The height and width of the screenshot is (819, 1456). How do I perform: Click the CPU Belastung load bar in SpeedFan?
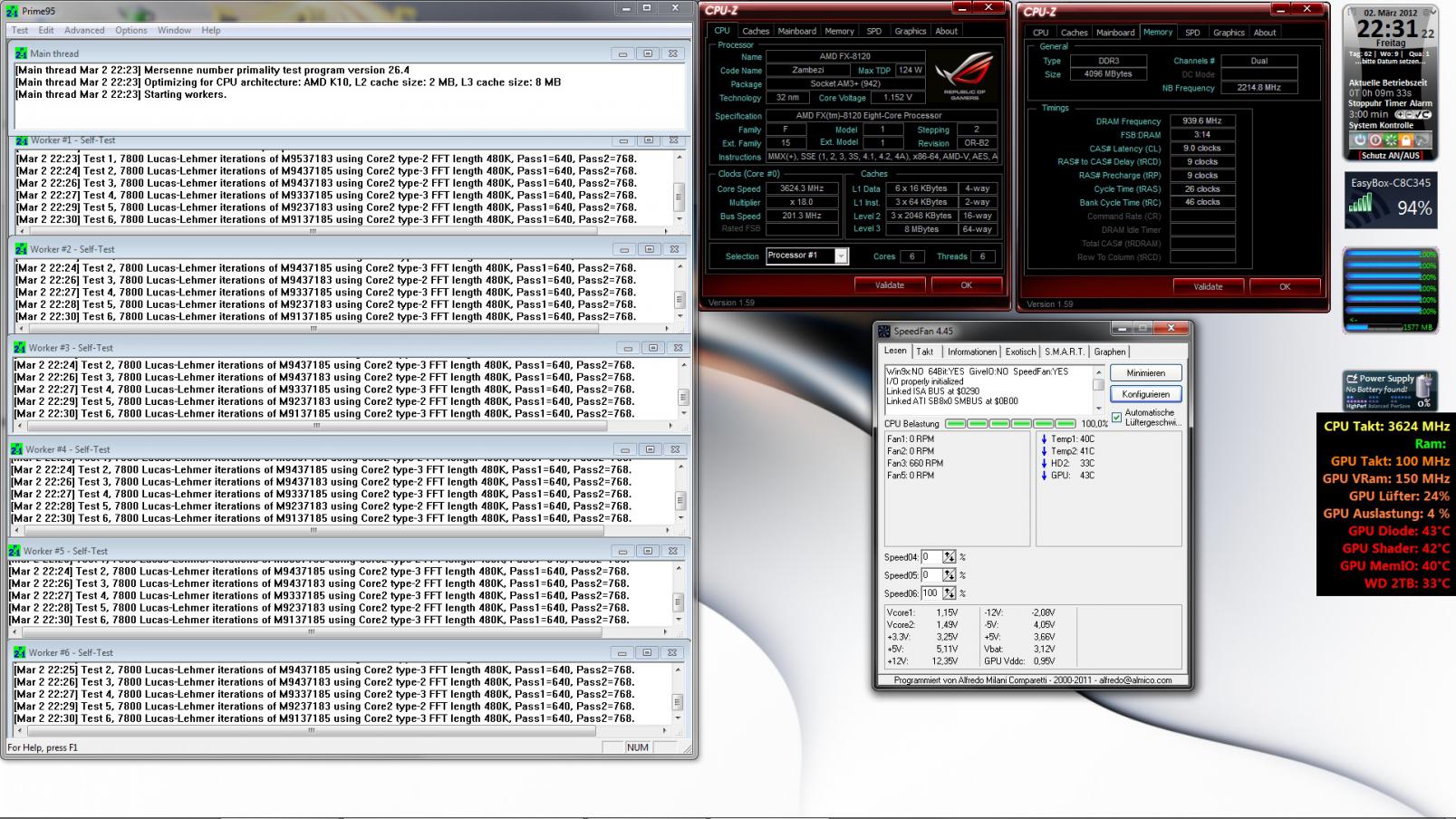(x=1010, y=423)
